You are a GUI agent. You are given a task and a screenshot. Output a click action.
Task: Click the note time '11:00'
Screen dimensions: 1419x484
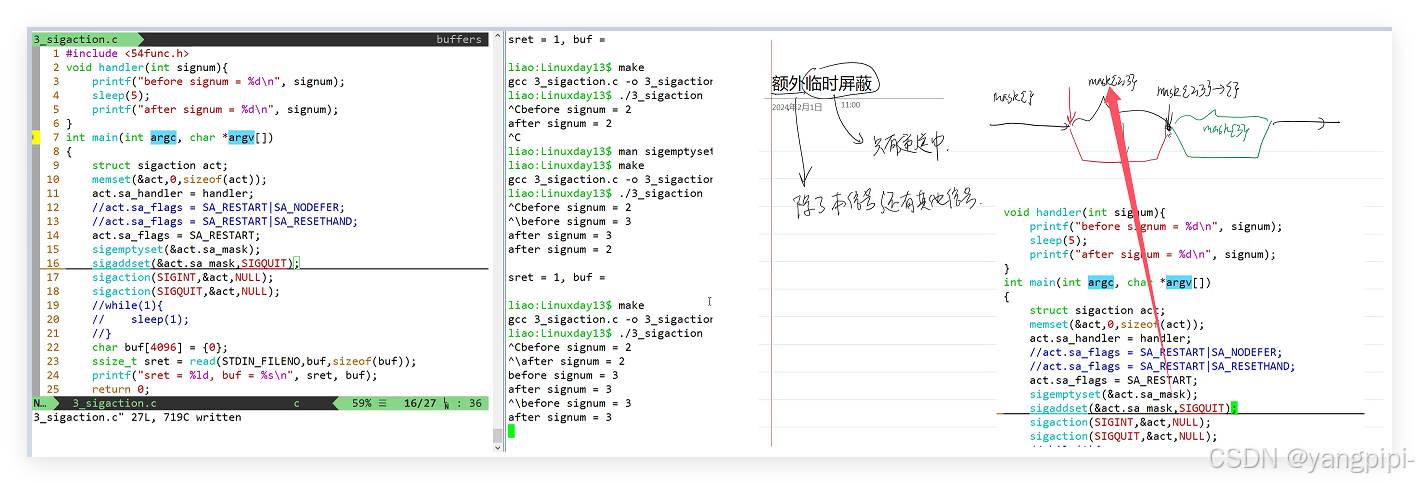pyautogui.click(x=850, y=105)
